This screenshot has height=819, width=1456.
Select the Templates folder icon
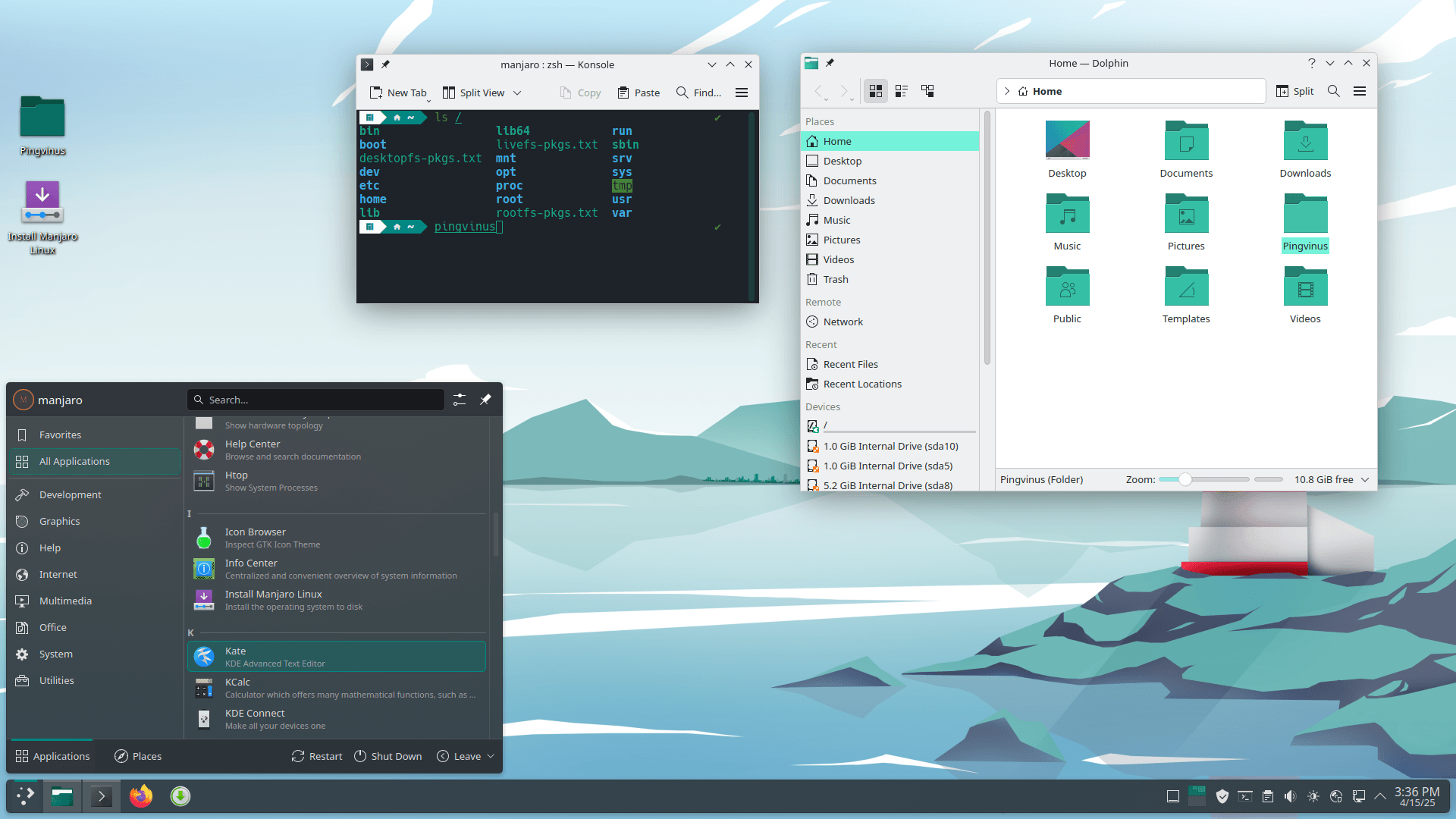point(1186,287)
